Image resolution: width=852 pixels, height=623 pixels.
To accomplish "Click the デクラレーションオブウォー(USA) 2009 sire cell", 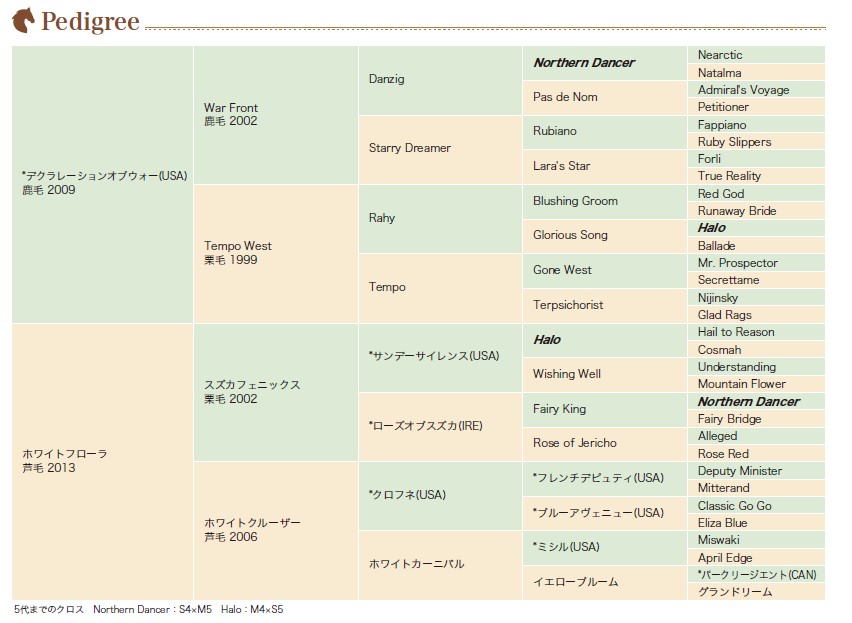I will pyautogui.click(x=102, y=185).
